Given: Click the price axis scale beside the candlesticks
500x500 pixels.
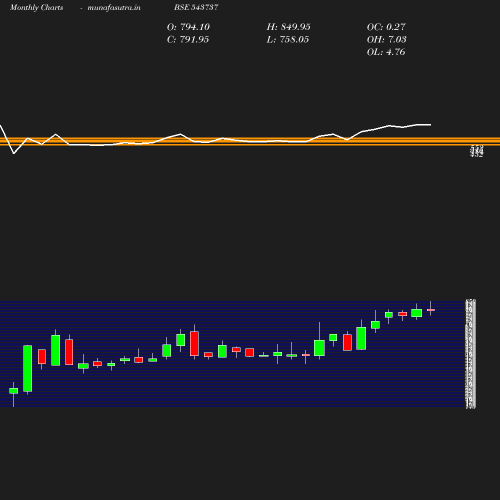Looking at the screenshot, I should [470, 354].
